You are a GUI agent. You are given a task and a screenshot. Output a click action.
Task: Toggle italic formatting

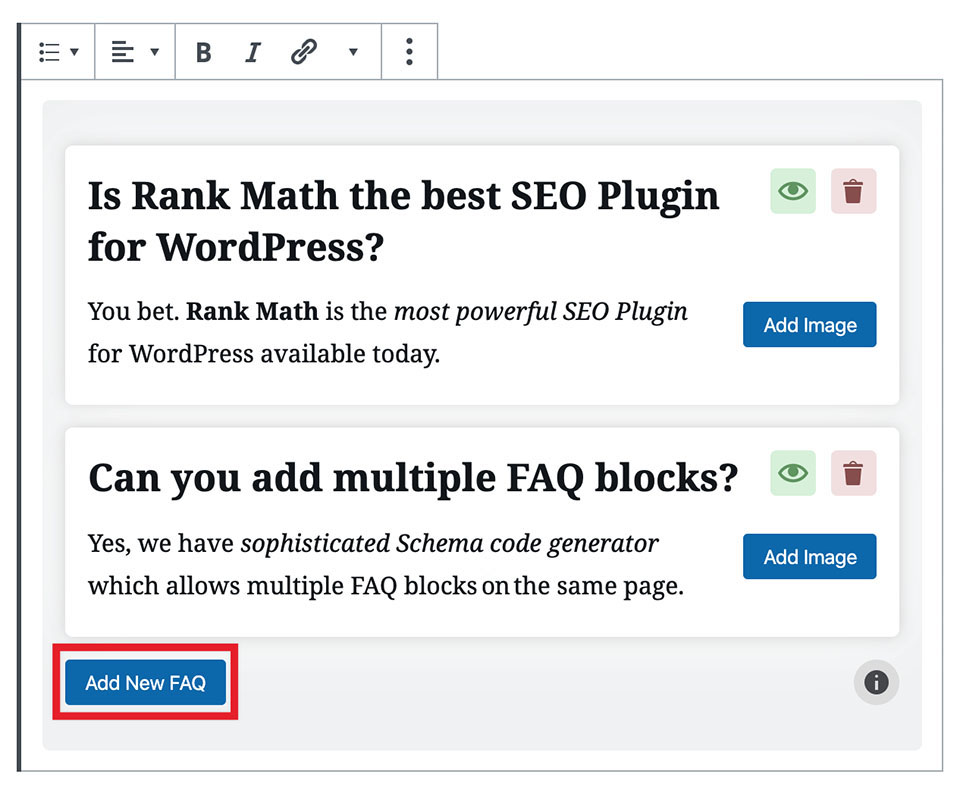[253, 52]
